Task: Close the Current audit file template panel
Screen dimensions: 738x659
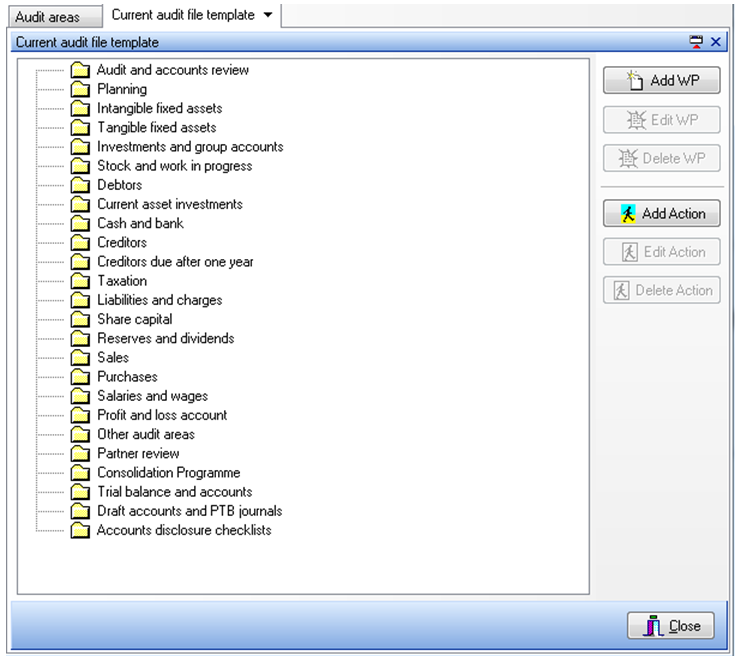Action: pyautogui.click(x=715, y=42)
